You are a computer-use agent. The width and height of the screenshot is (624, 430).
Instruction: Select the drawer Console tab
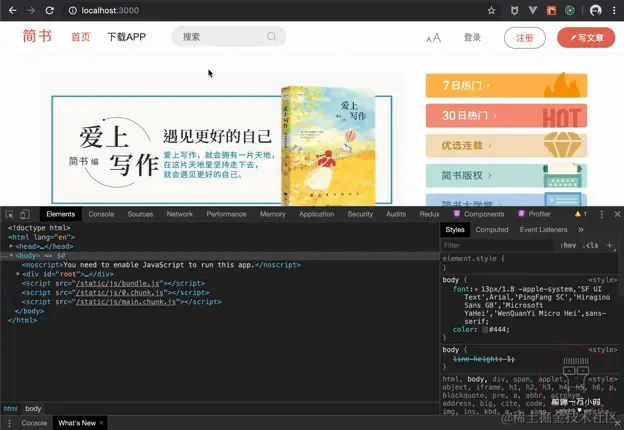[x=34, y=423]
